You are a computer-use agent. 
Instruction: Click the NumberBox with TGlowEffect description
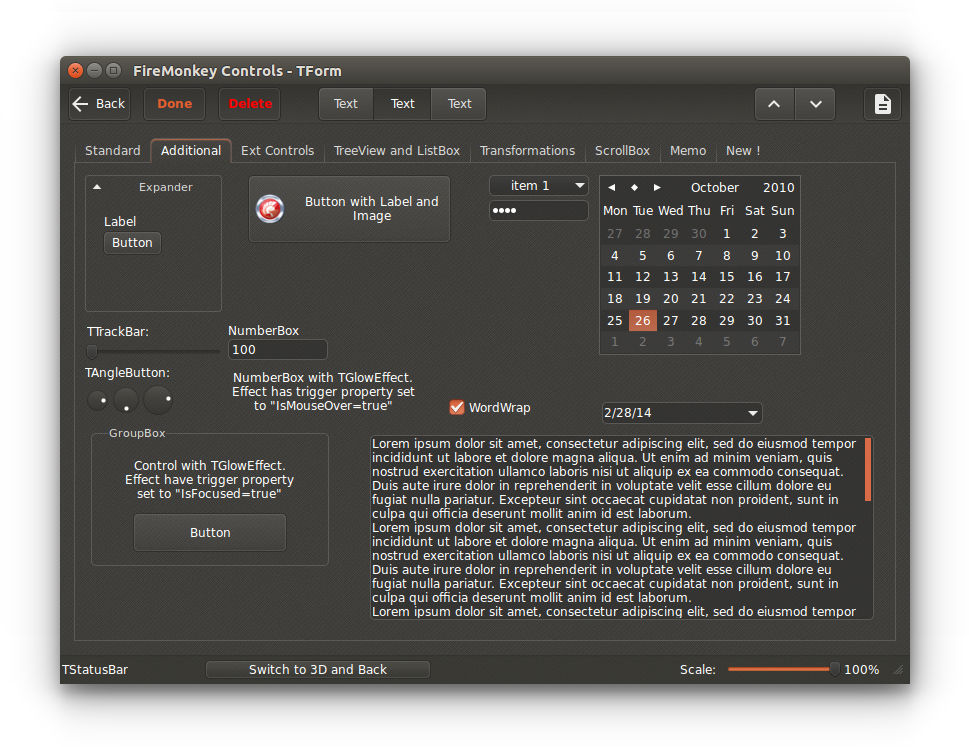tap(323, 392)
